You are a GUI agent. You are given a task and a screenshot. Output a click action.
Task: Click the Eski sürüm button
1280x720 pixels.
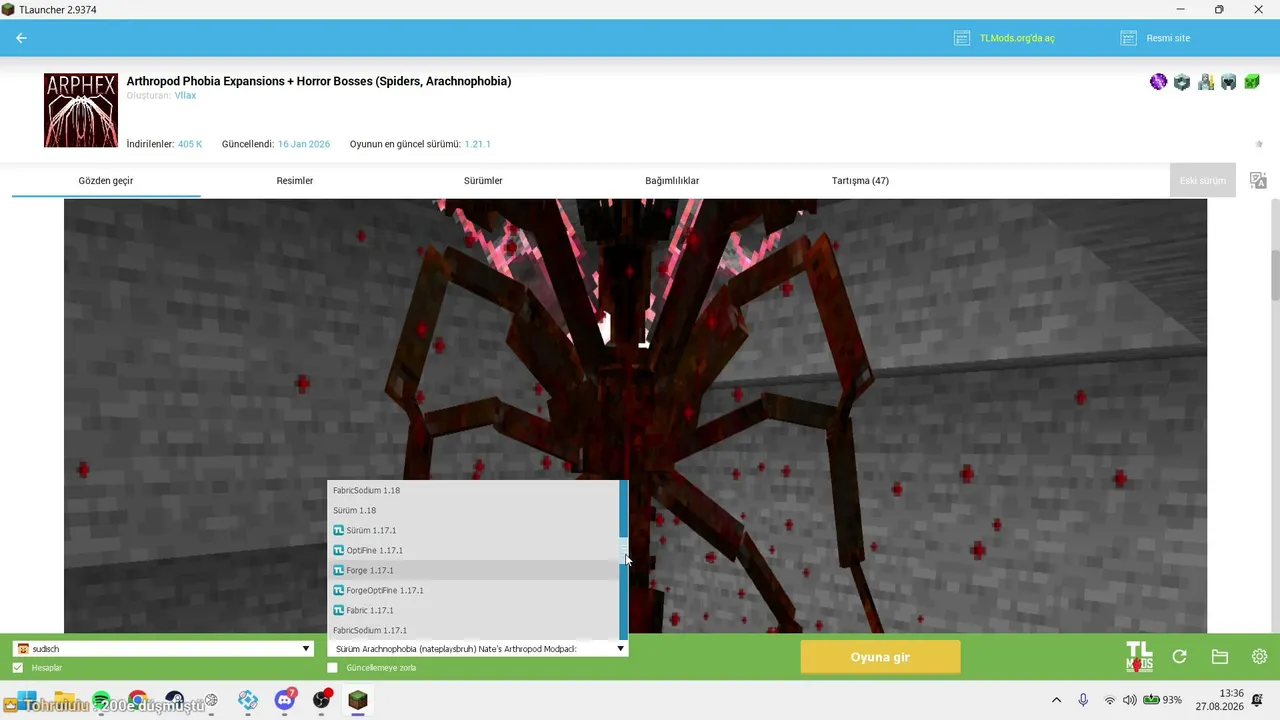tap(1202, 181)
